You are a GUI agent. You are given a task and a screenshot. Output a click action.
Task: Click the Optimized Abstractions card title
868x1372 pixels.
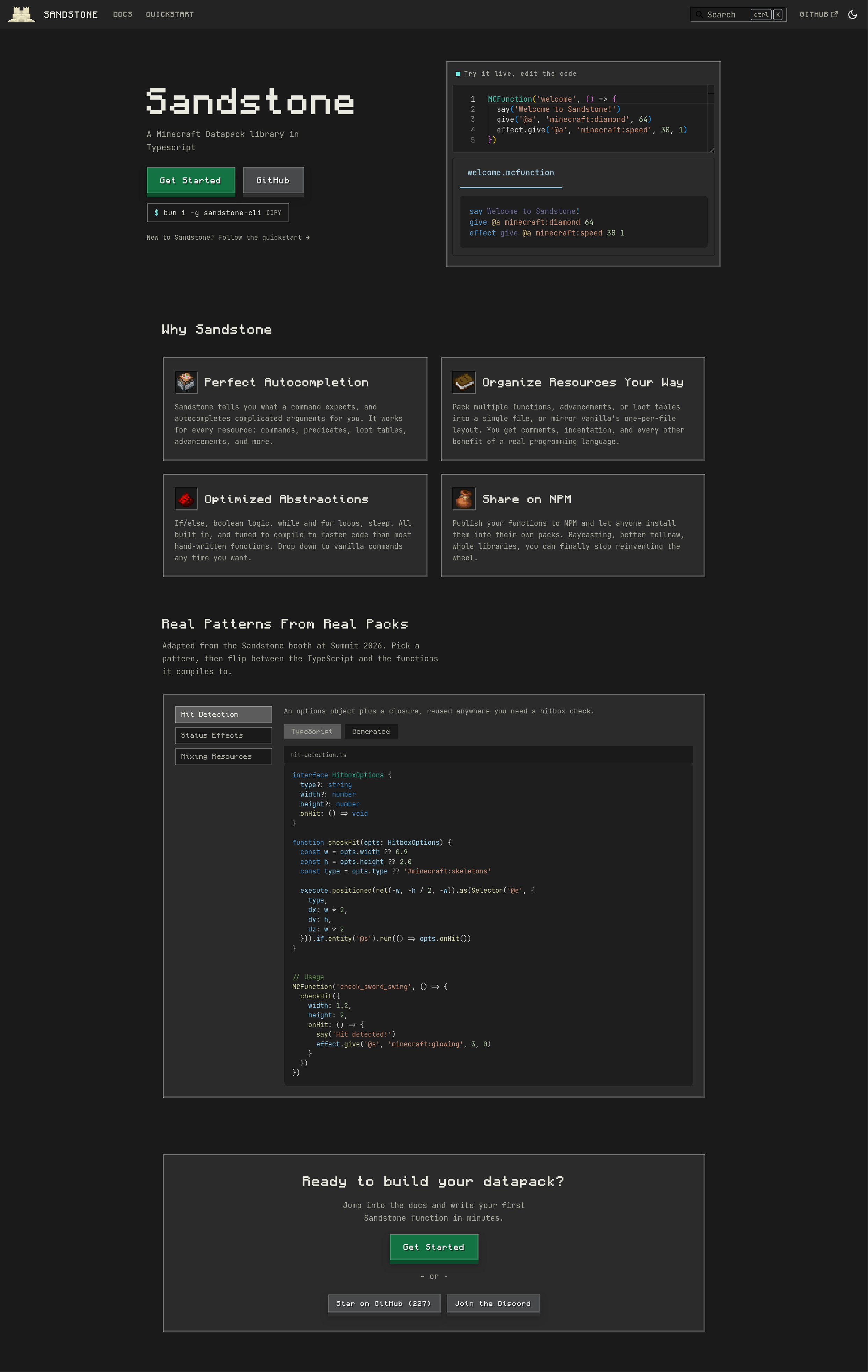tap(286, 500)
